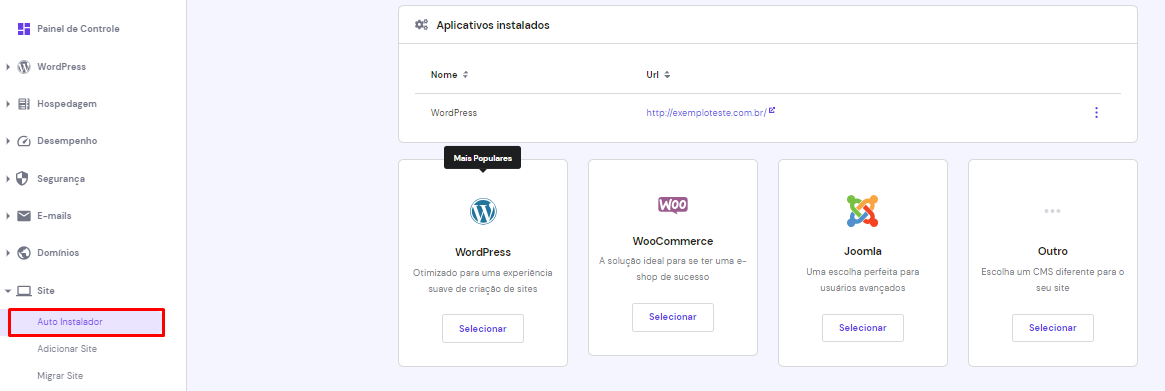This screenshot has height=391, width=1165.
Task: Click the Desempenho sidebar label
Action: coord(67,140)
